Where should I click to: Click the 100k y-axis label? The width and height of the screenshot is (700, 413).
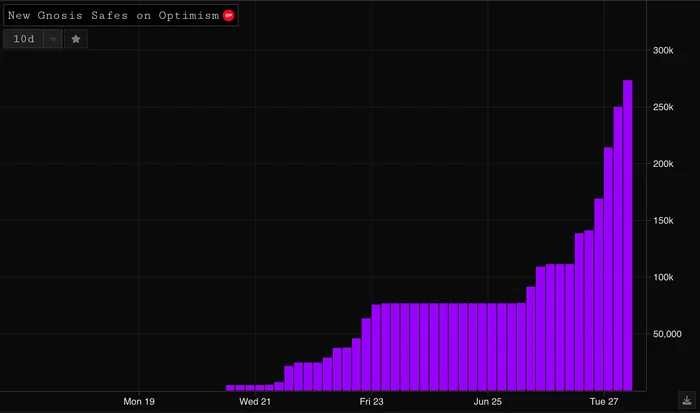pos(663,277)
